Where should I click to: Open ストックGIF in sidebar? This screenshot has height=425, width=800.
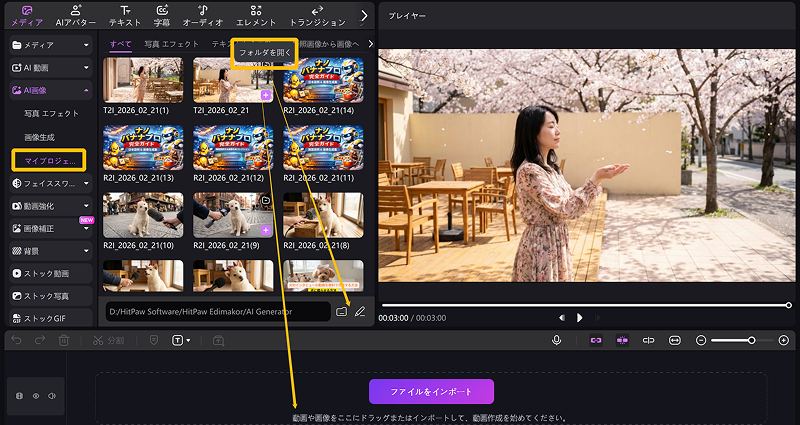(x=51, y=319)
